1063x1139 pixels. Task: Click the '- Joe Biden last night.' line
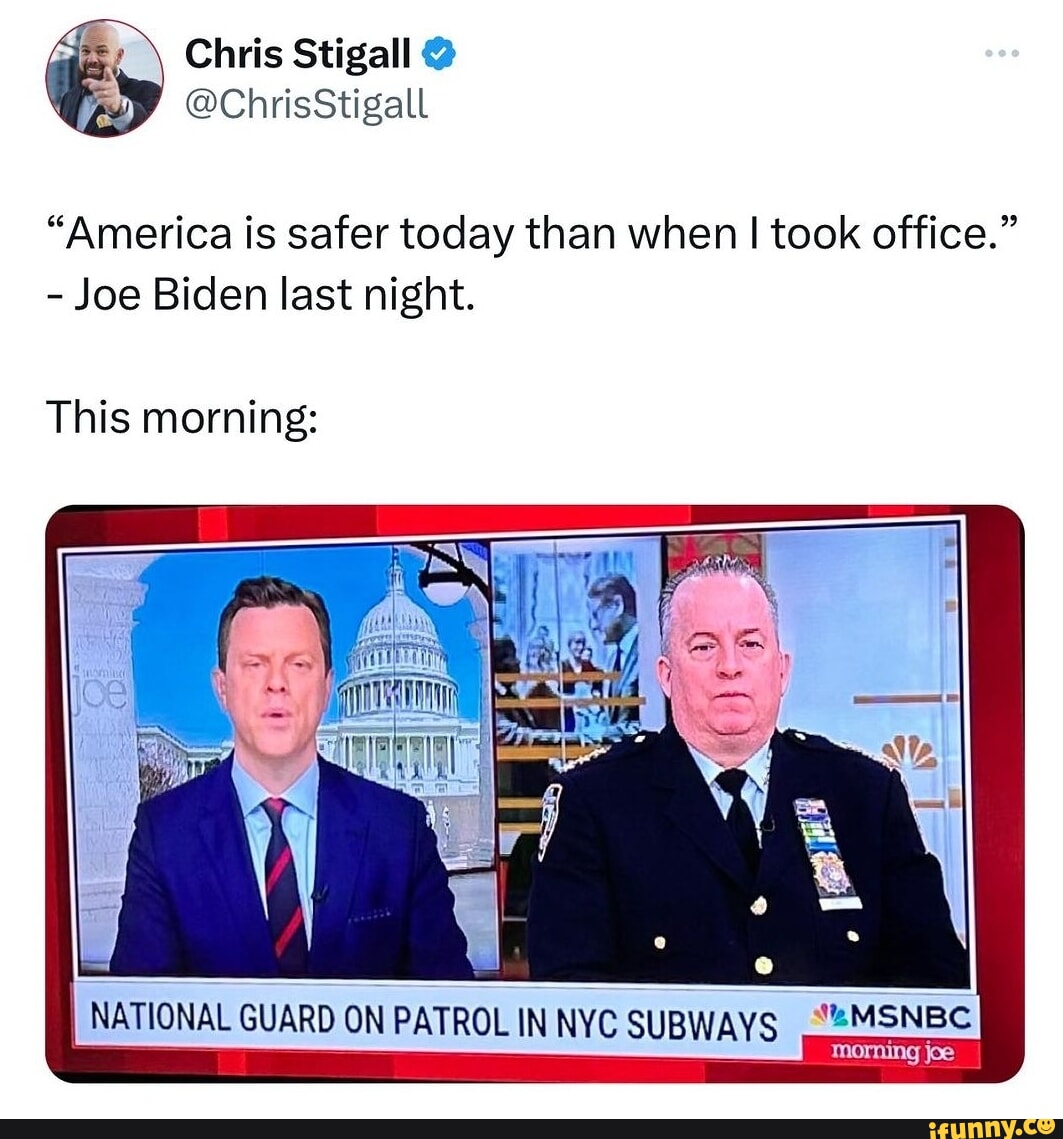(260, 295)
